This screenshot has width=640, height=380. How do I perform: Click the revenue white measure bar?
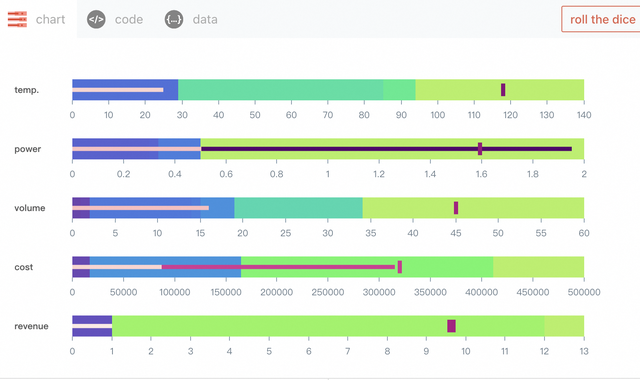[x=92, y=326]
